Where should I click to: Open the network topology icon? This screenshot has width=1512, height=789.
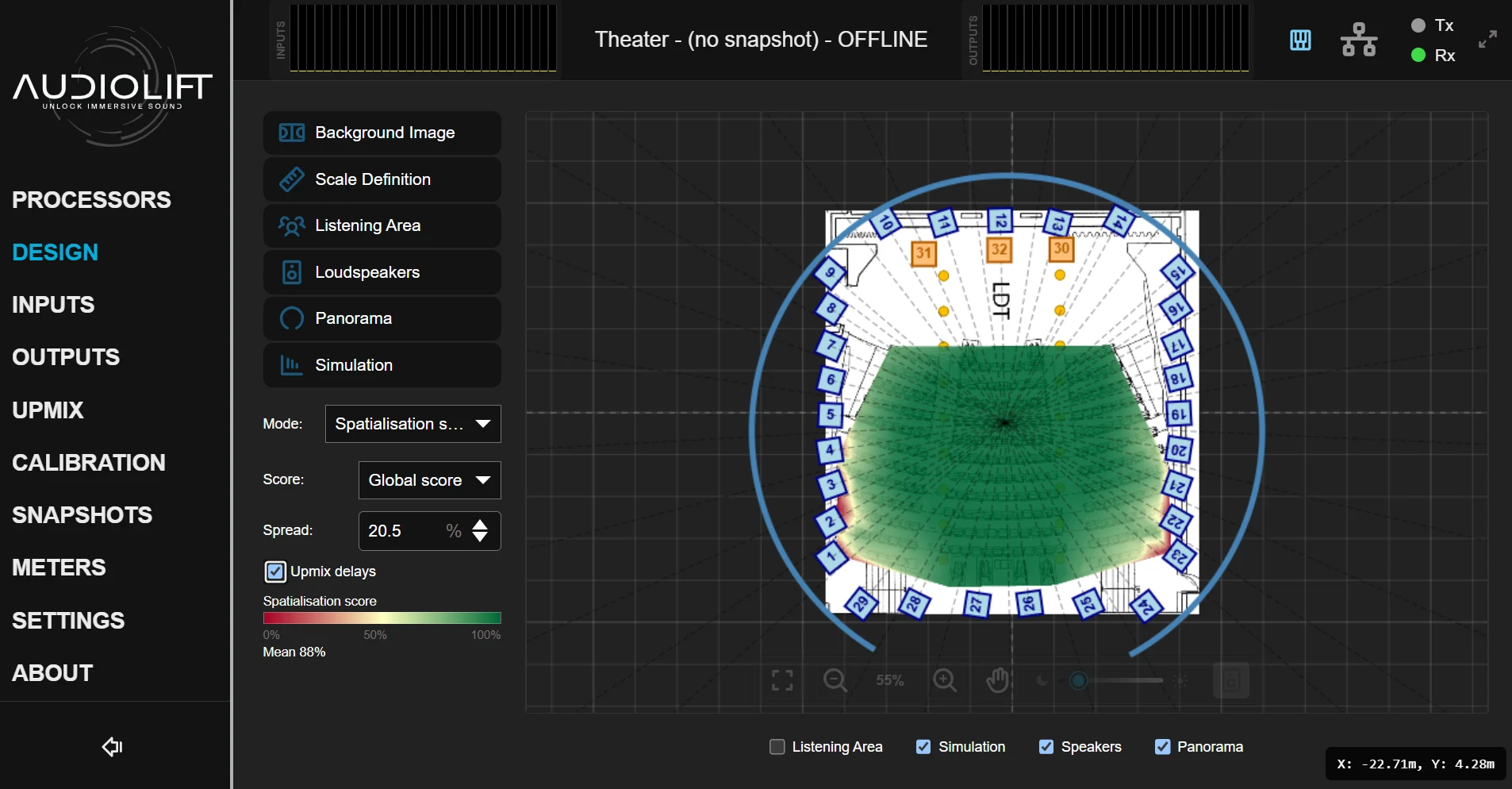click(x=1359, y=40)
